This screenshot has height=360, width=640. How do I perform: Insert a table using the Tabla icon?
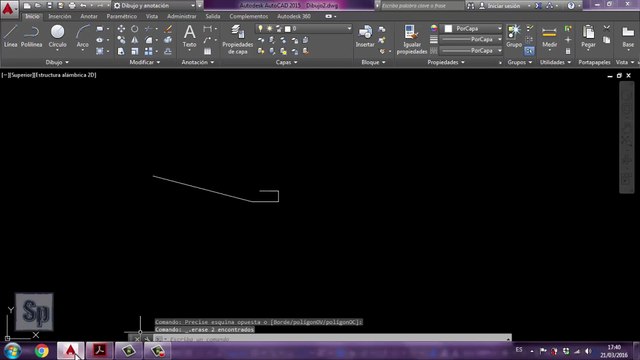207,51
